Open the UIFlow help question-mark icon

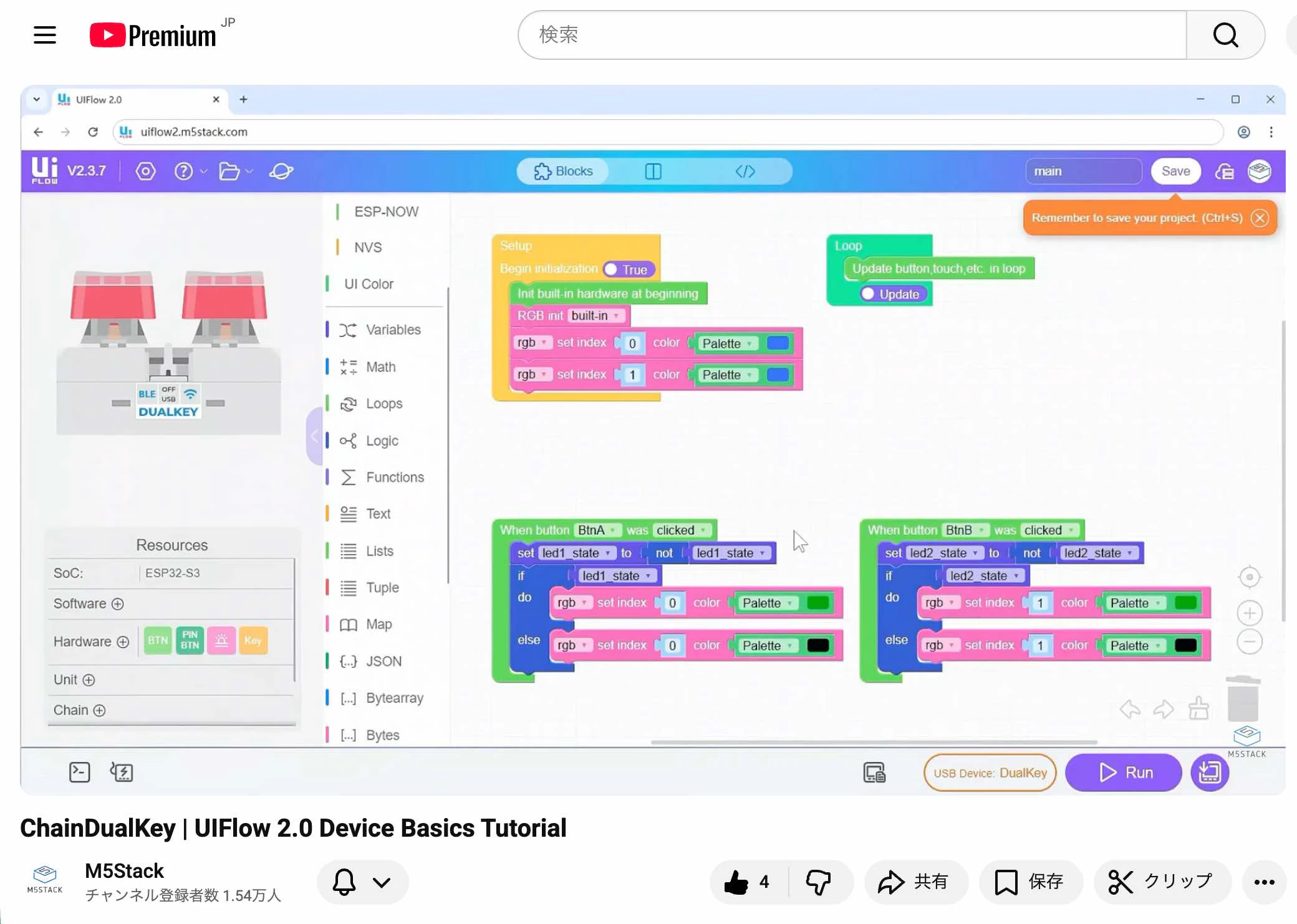[183, 171]
